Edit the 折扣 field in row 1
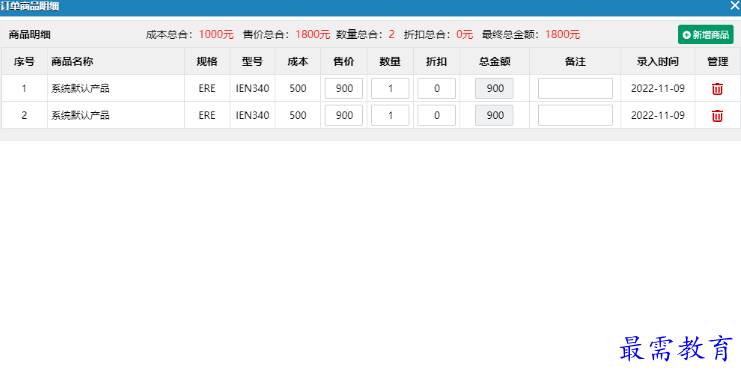This screenshot has height=380, width=741. click(x=436, y=88)
